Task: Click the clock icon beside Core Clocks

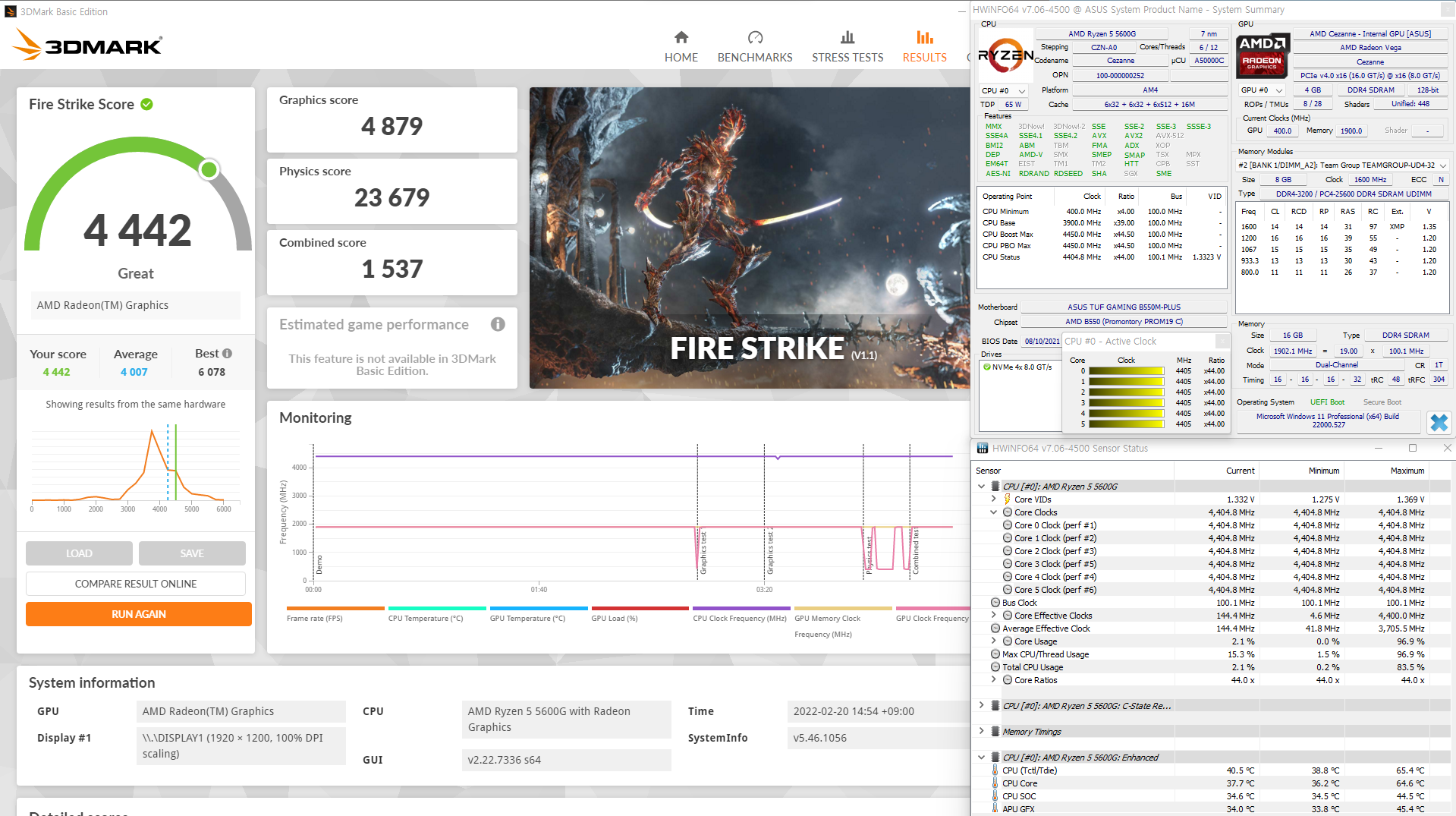Action: point(1008,512)
